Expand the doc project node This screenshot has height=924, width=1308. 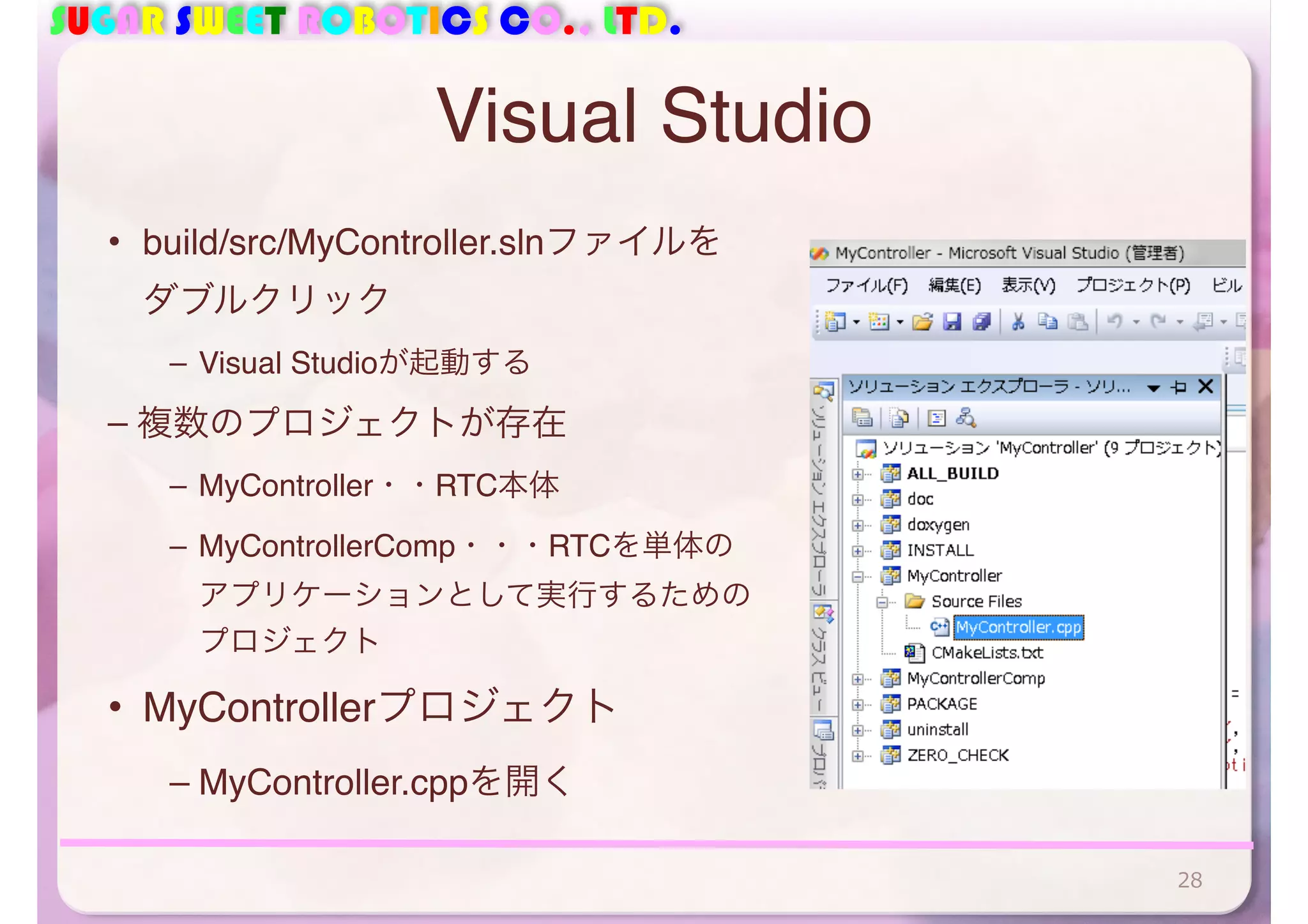click(x=858, y=500)
